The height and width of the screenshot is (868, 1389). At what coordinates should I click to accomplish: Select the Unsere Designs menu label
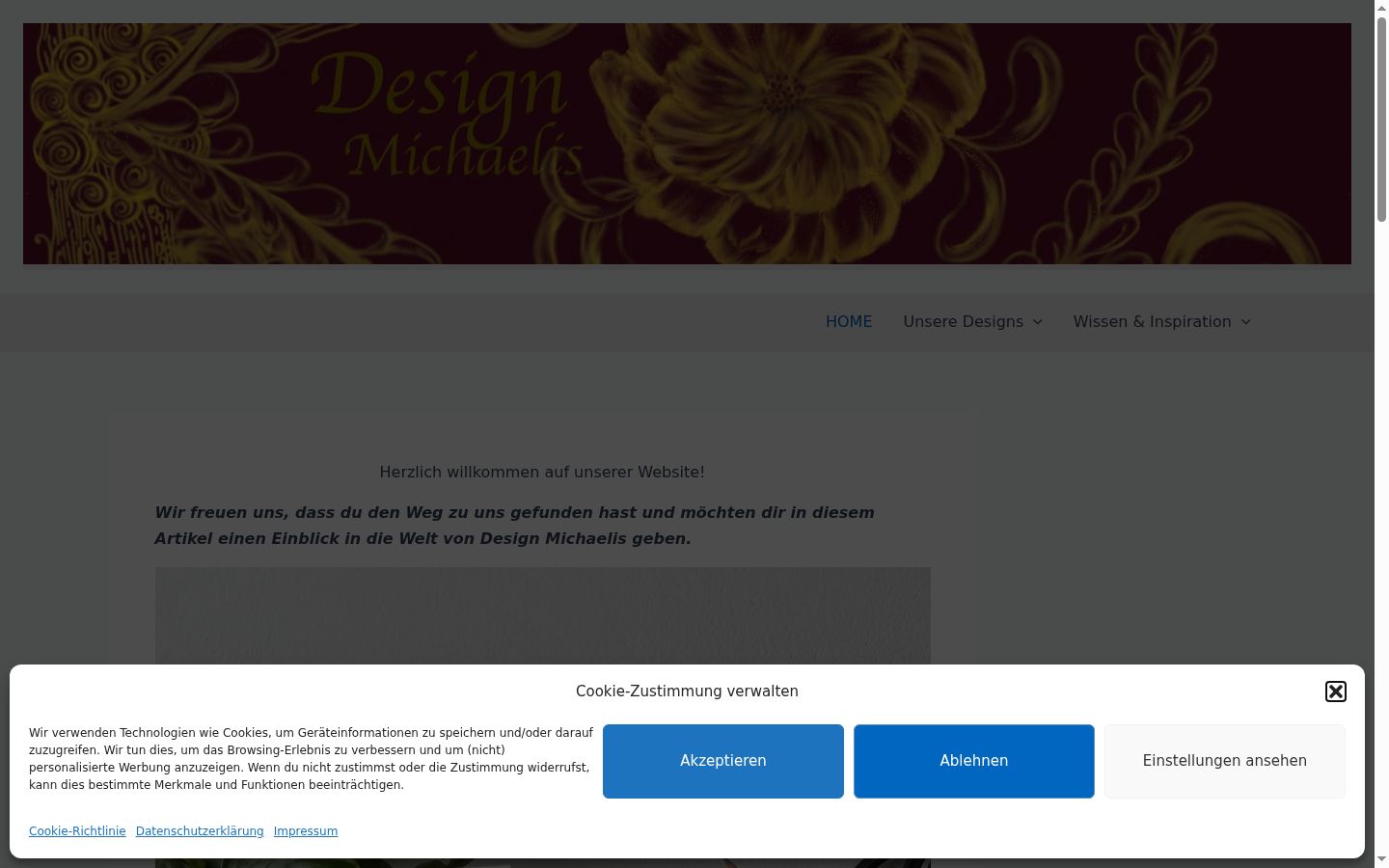(963, 322)
